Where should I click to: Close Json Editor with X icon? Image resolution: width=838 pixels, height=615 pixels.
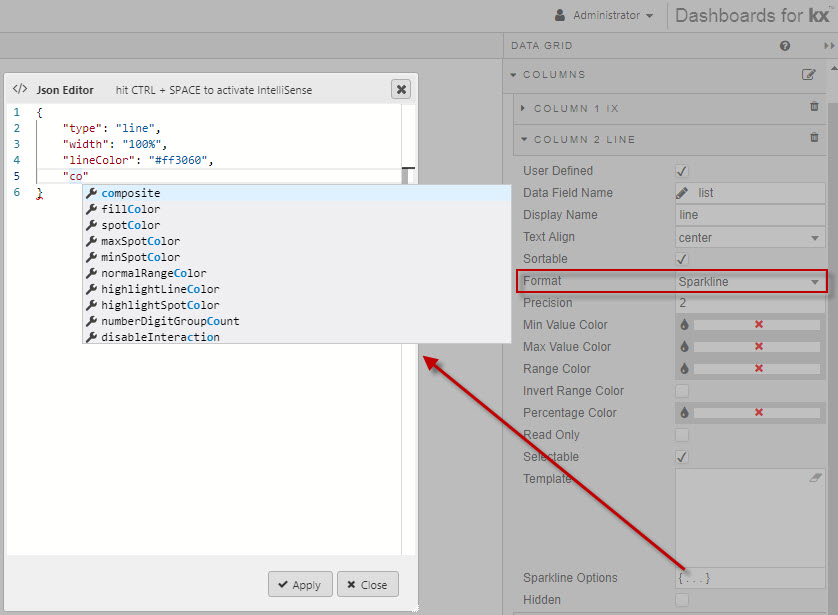tap(401, 89)
